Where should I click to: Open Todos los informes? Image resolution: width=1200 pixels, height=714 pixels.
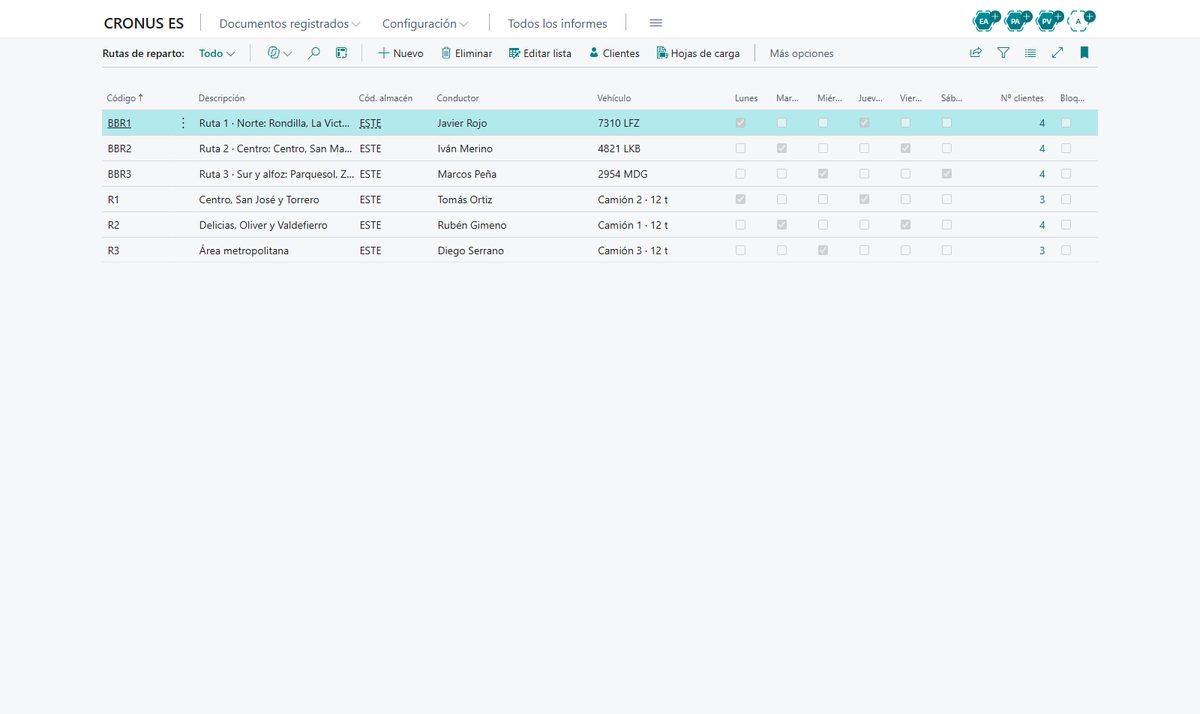point(557,23)
